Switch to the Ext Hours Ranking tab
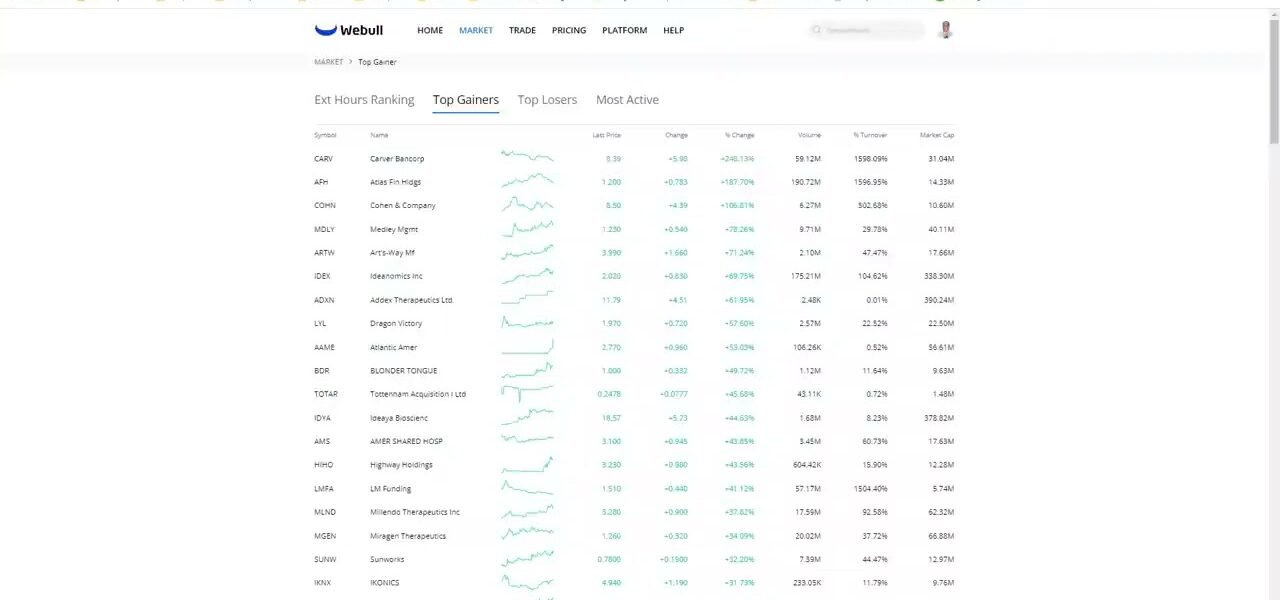The height and width of the screenshot is (600, 1280). pos(364,100)
